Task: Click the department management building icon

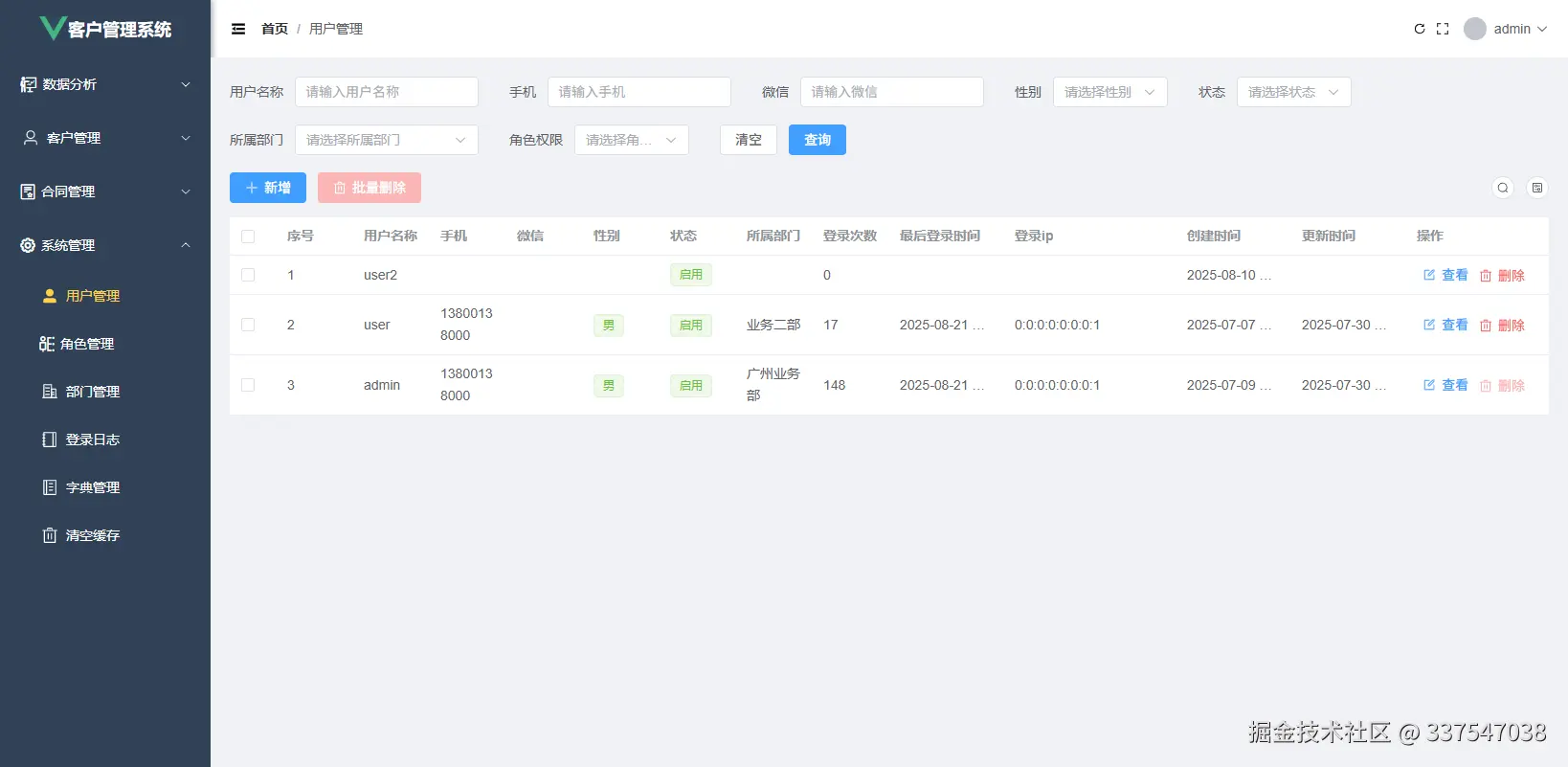Action: point(50,392)
